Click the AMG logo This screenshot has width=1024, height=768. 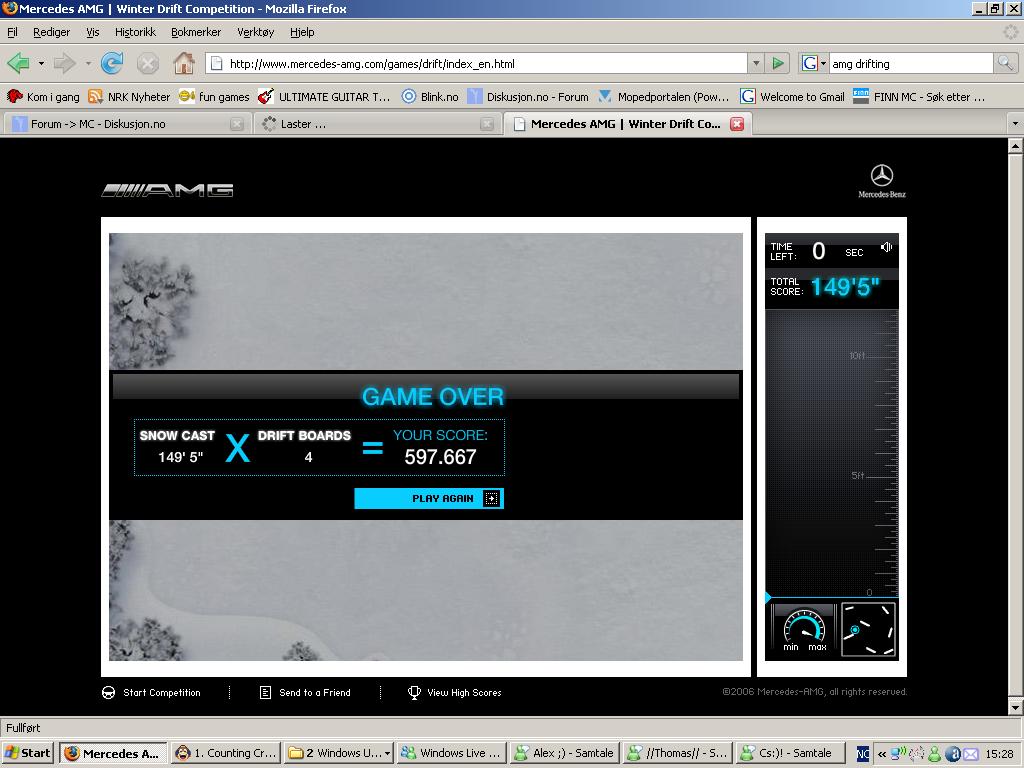pos(167,190)
